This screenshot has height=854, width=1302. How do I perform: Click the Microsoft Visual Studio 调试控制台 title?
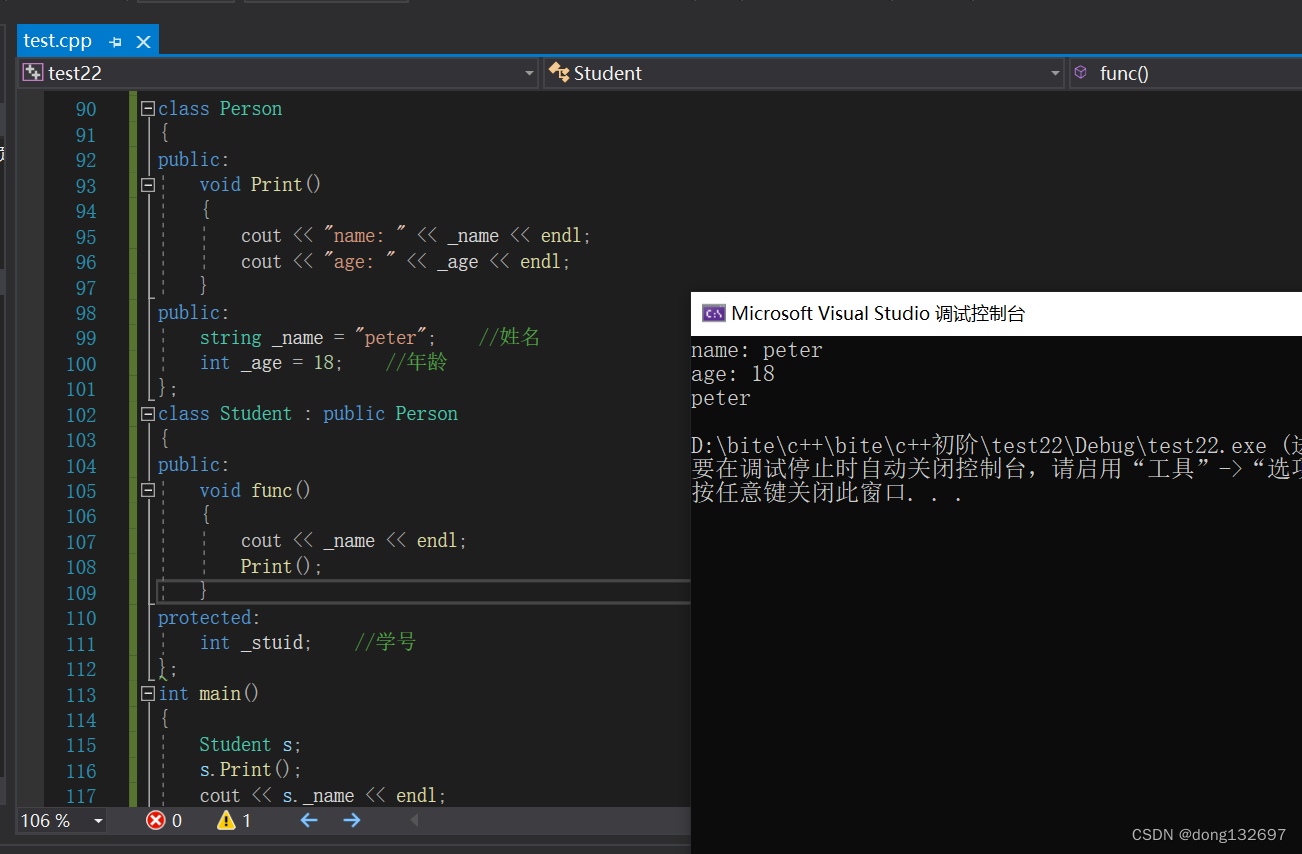click(x=878, y=313)
